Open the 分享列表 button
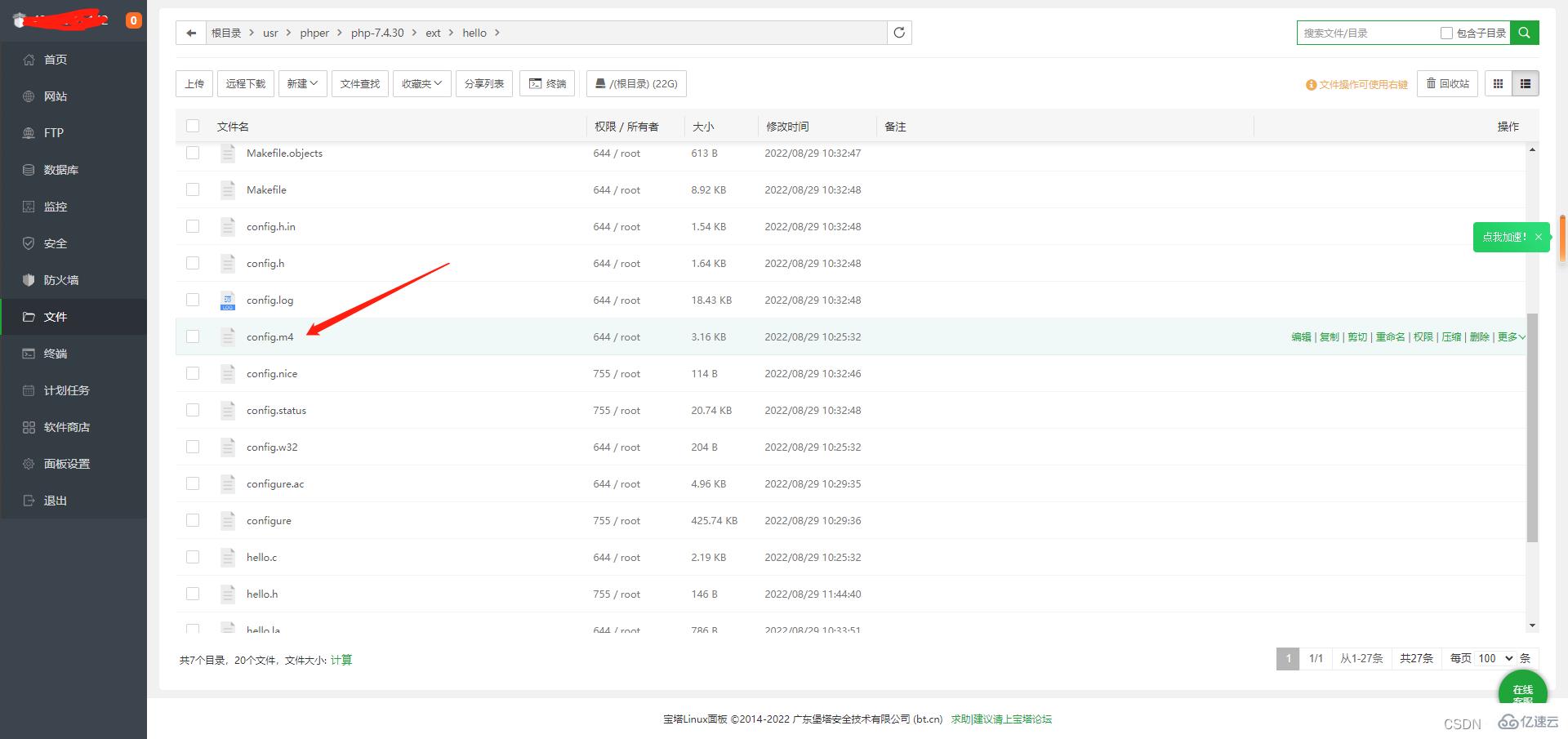This screenshot has width=1568, height=739. pos(484,83)
